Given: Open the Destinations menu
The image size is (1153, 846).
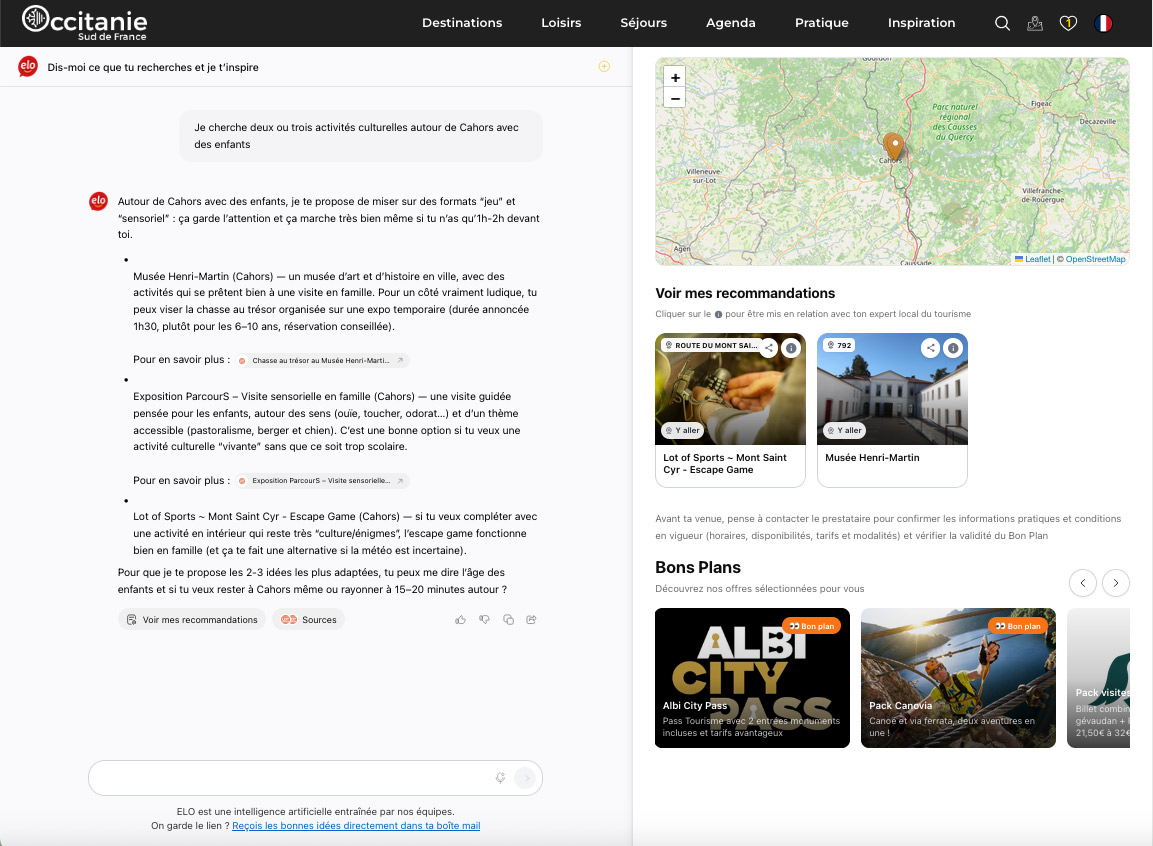Looking at the screenshot, I should pos(462,23).
